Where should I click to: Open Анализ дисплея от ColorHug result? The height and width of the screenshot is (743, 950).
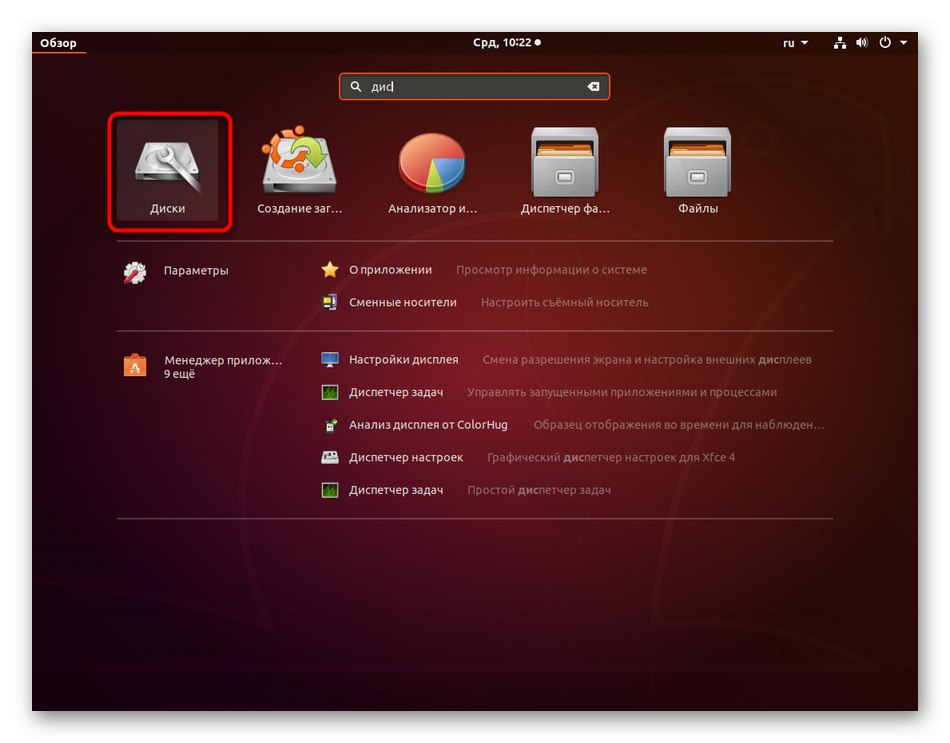point(428,425)
